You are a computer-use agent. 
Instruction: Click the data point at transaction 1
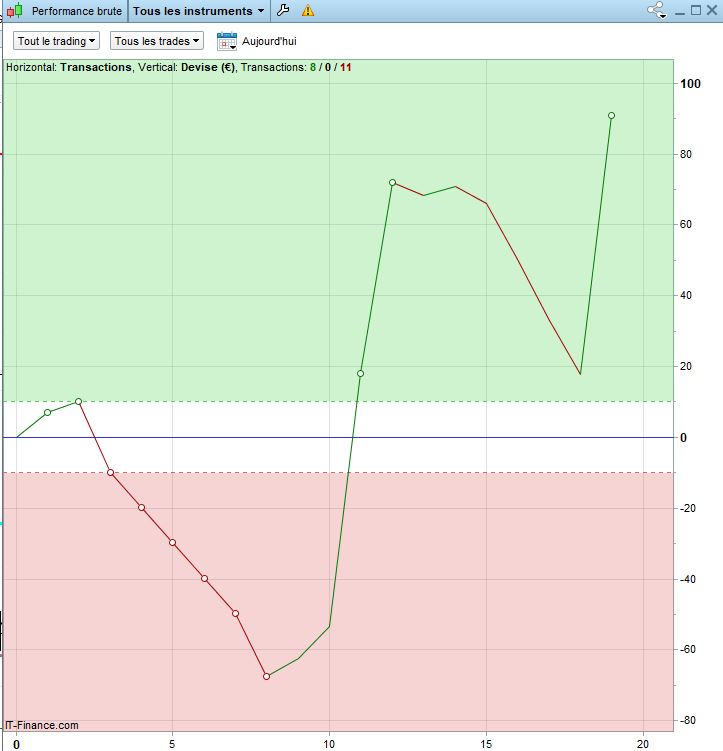tap(47, 412)
